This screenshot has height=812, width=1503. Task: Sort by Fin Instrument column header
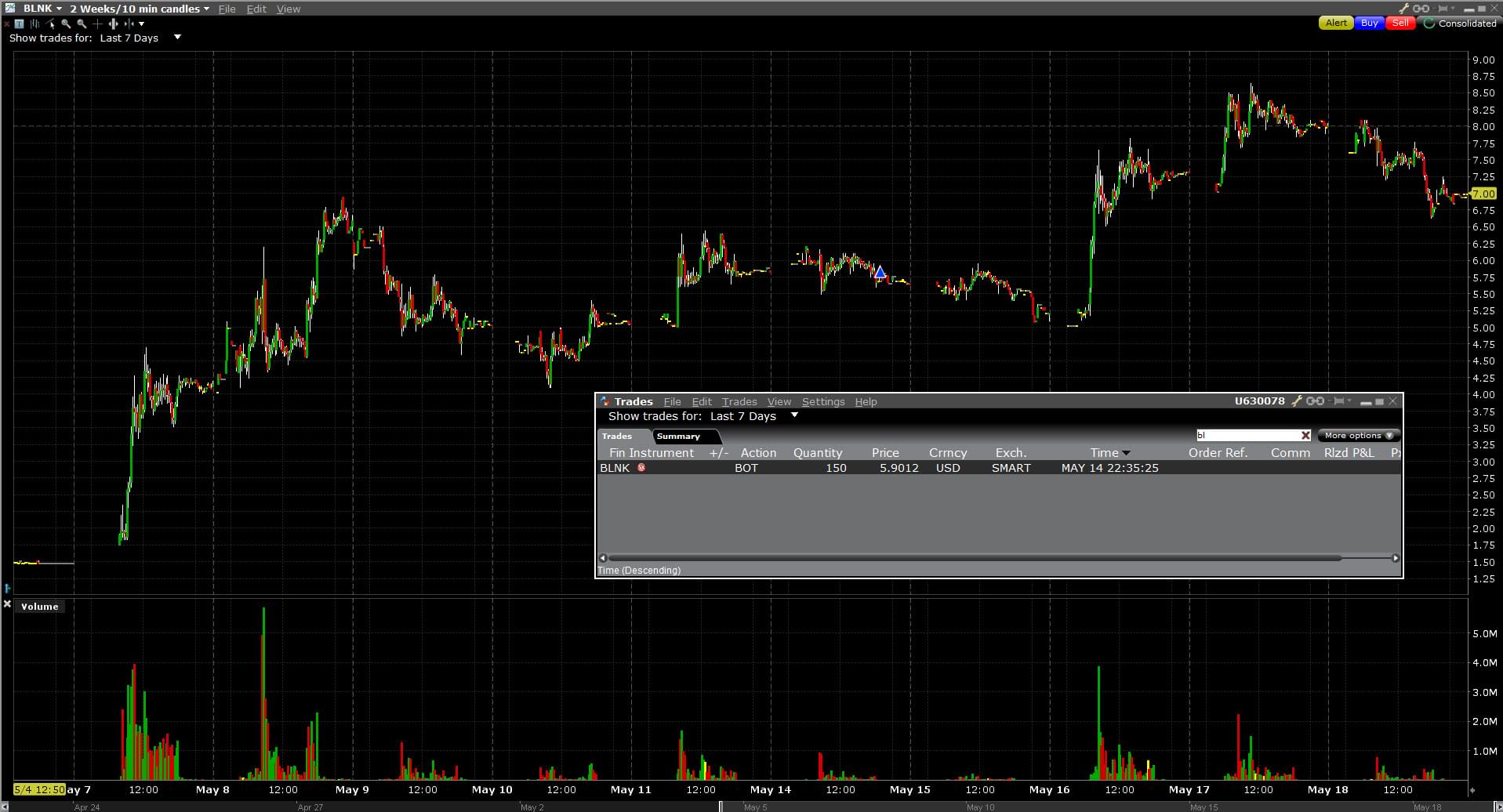point(652,453)
